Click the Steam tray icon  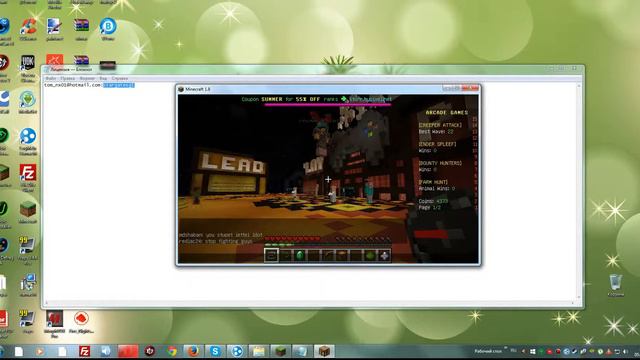coord(575,351)
